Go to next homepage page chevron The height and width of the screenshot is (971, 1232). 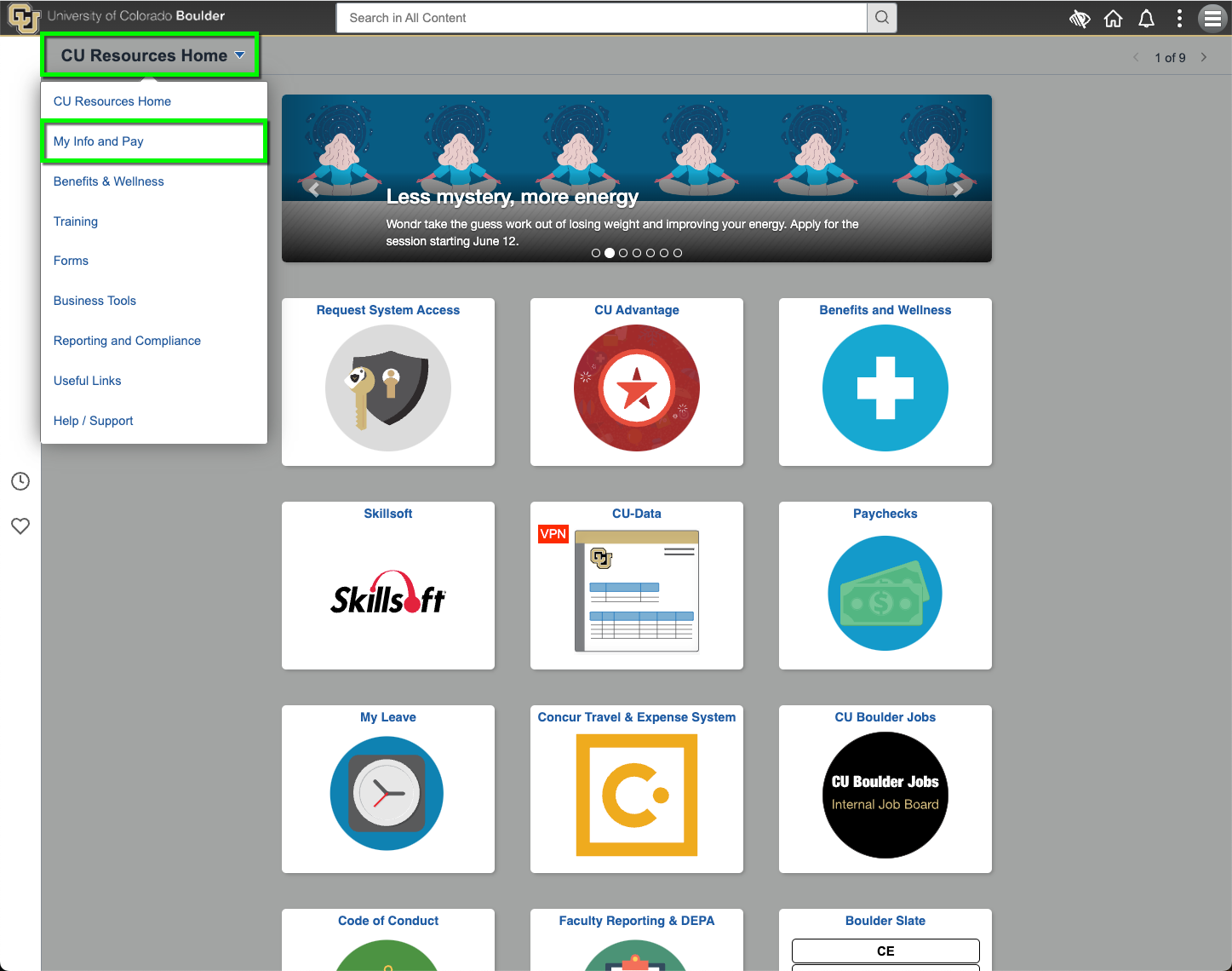click(1204, 57)
